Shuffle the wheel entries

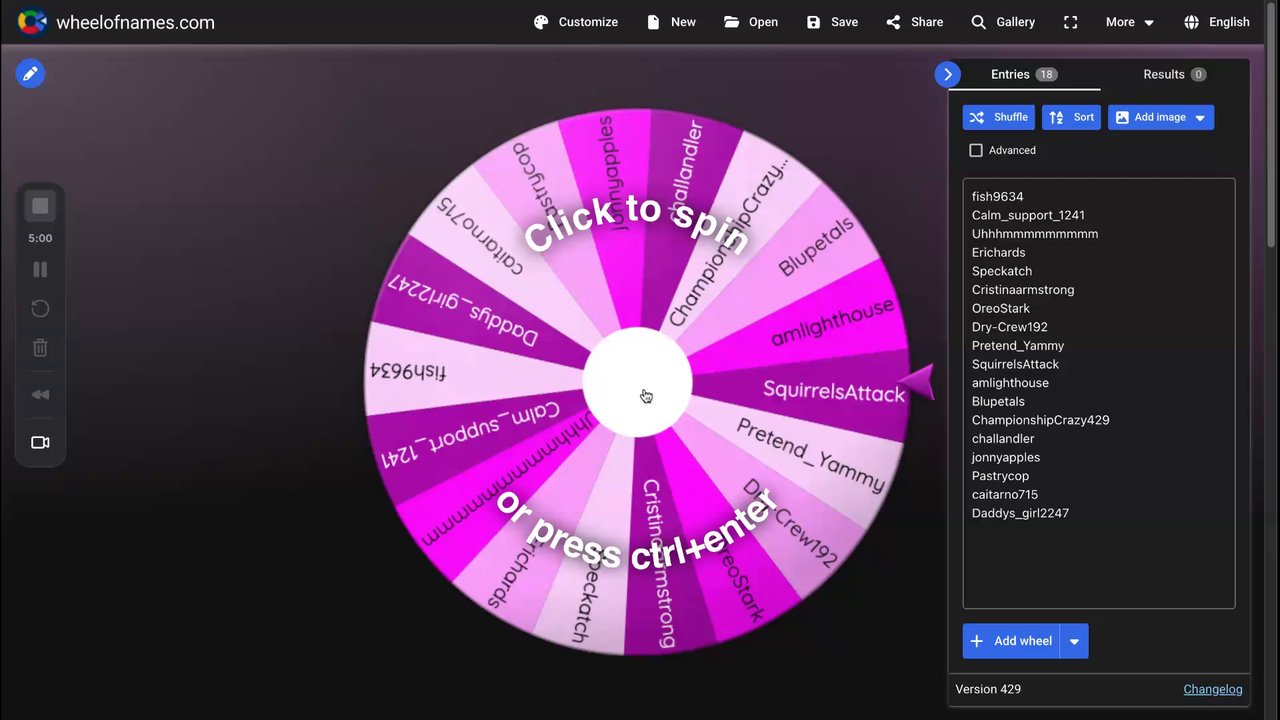(x=999, y=117)
